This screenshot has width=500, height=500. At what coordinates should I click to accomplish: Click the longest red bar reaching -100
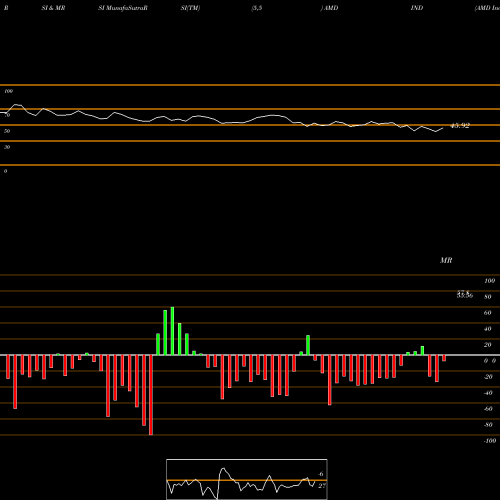(151, 395)
